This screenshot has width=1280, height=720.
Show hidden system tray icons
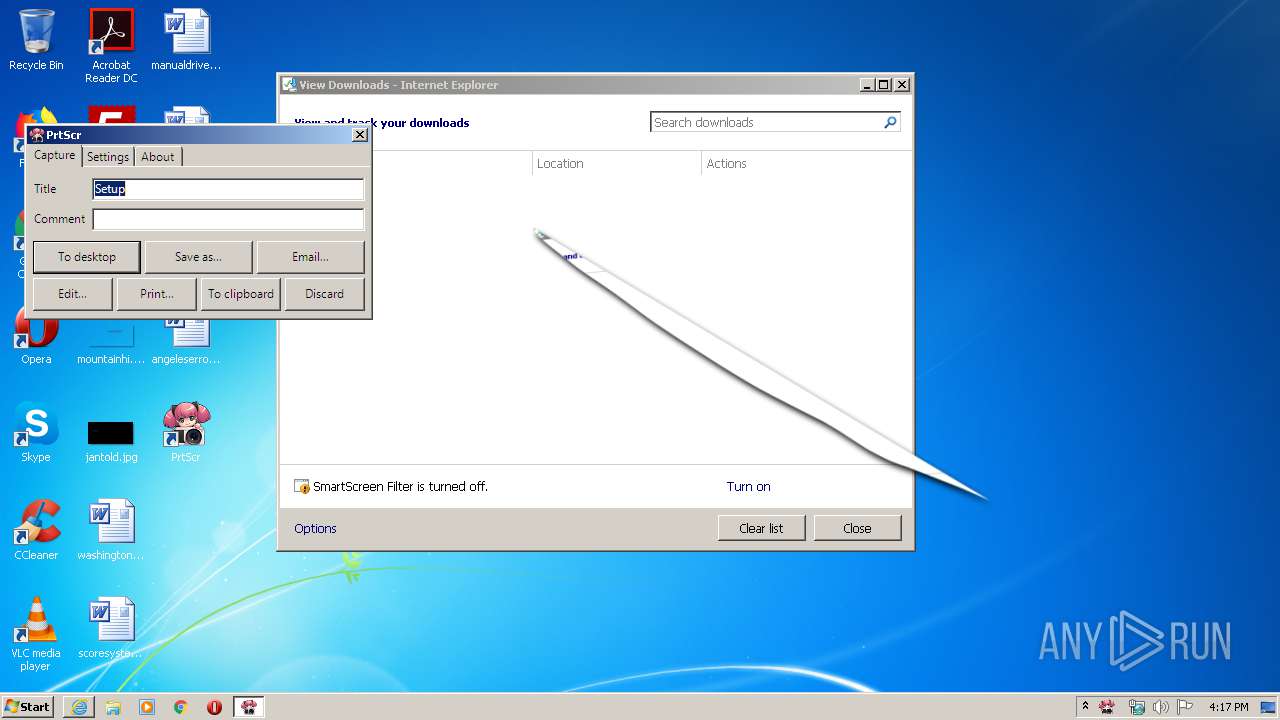click(1085, 706)
